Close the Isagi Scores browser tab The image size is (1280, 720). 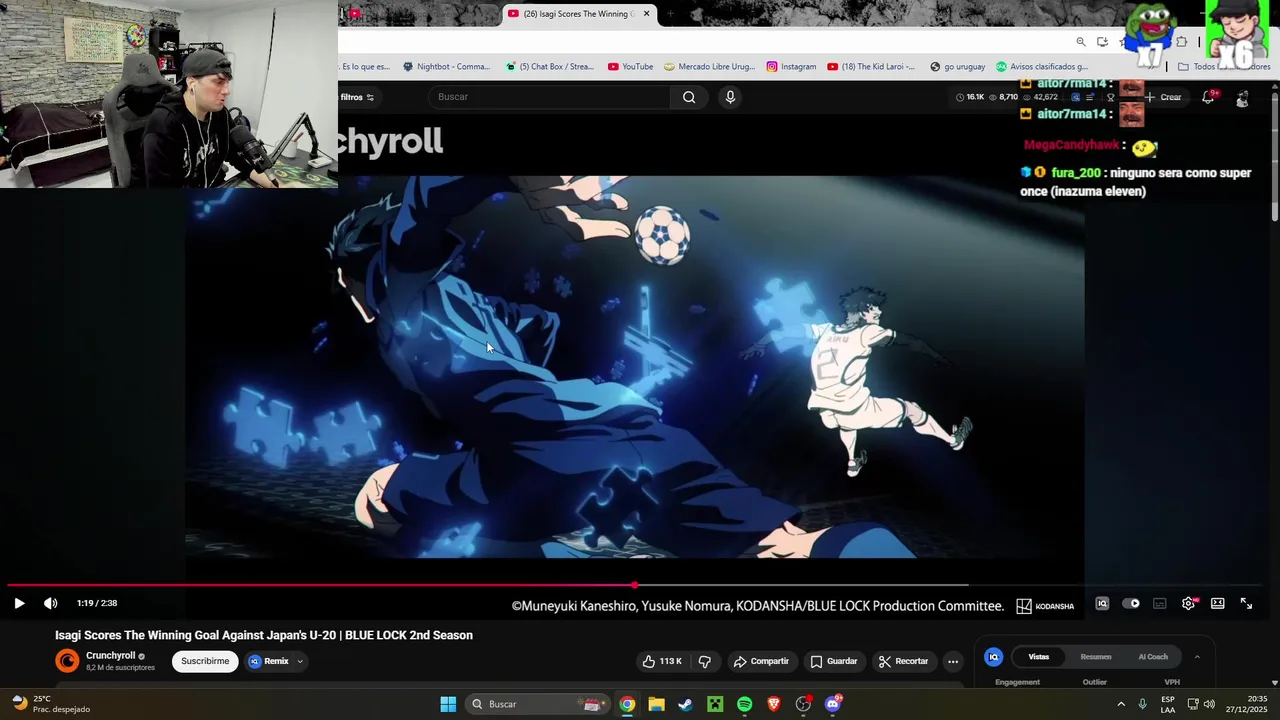pos(646,14)
